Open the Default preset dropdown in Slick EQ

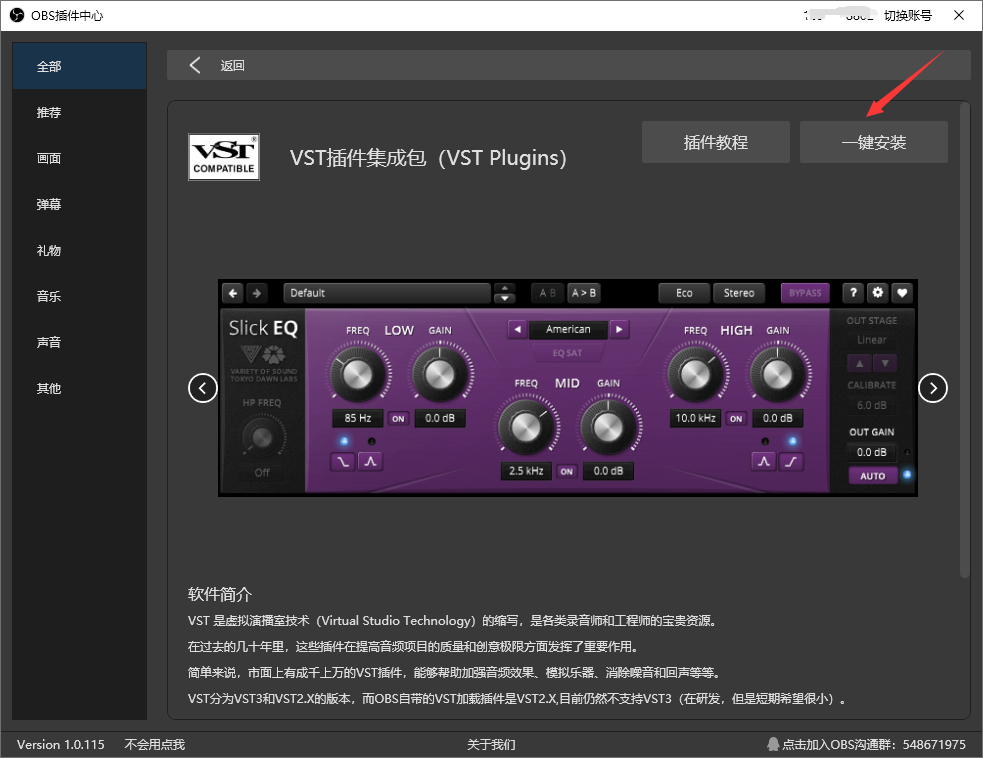[x=387, y=293]
